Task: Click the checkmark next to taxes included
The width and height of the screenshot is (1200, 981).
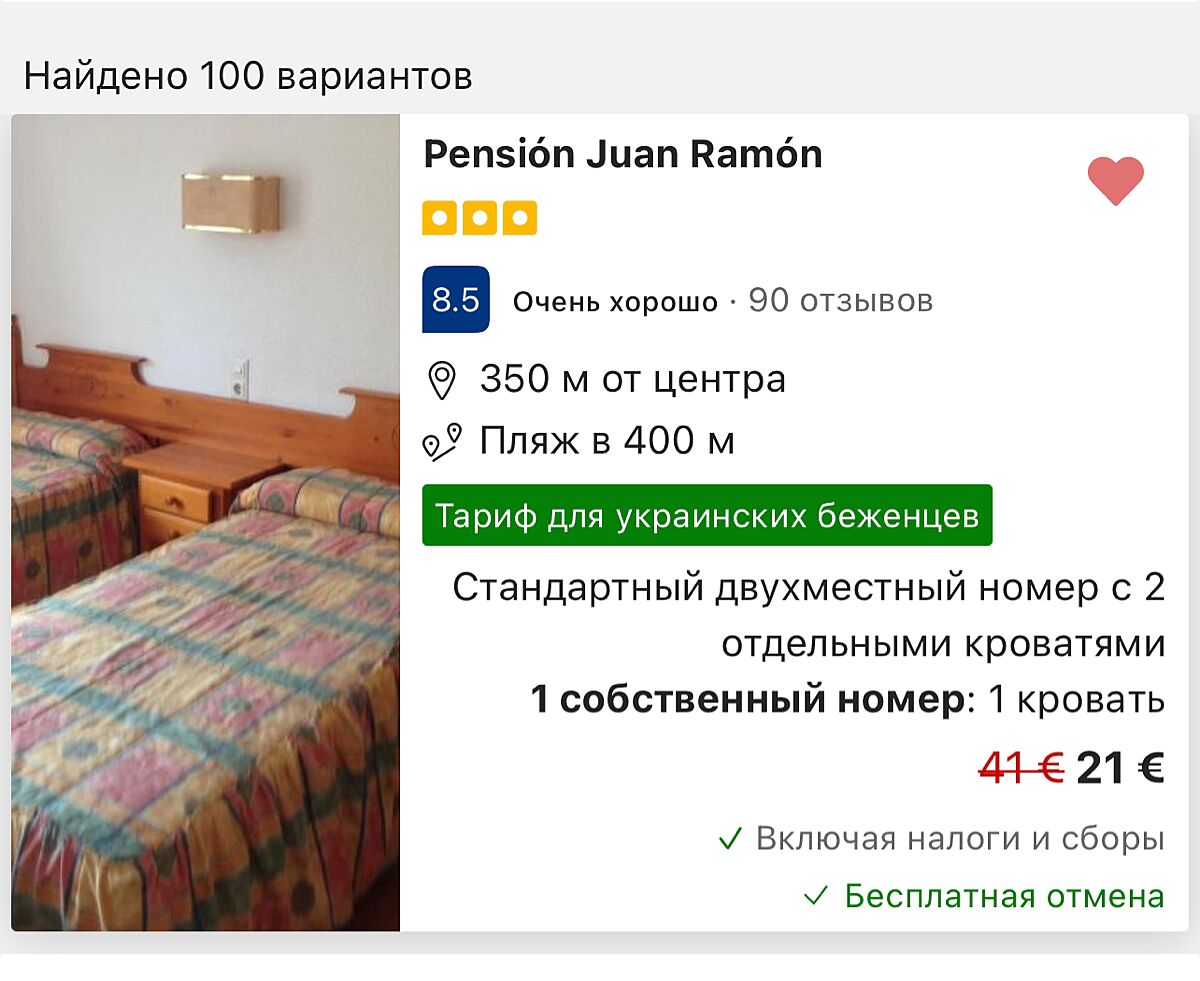Action: pos(731,839)
